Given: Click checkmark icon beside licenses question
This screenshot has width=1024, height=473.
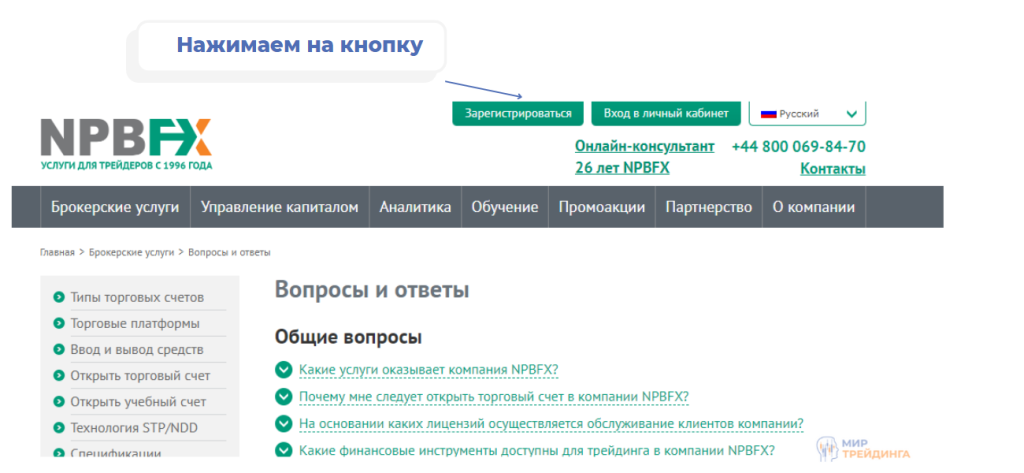Looking at the screenshot, I should point(283,424).
